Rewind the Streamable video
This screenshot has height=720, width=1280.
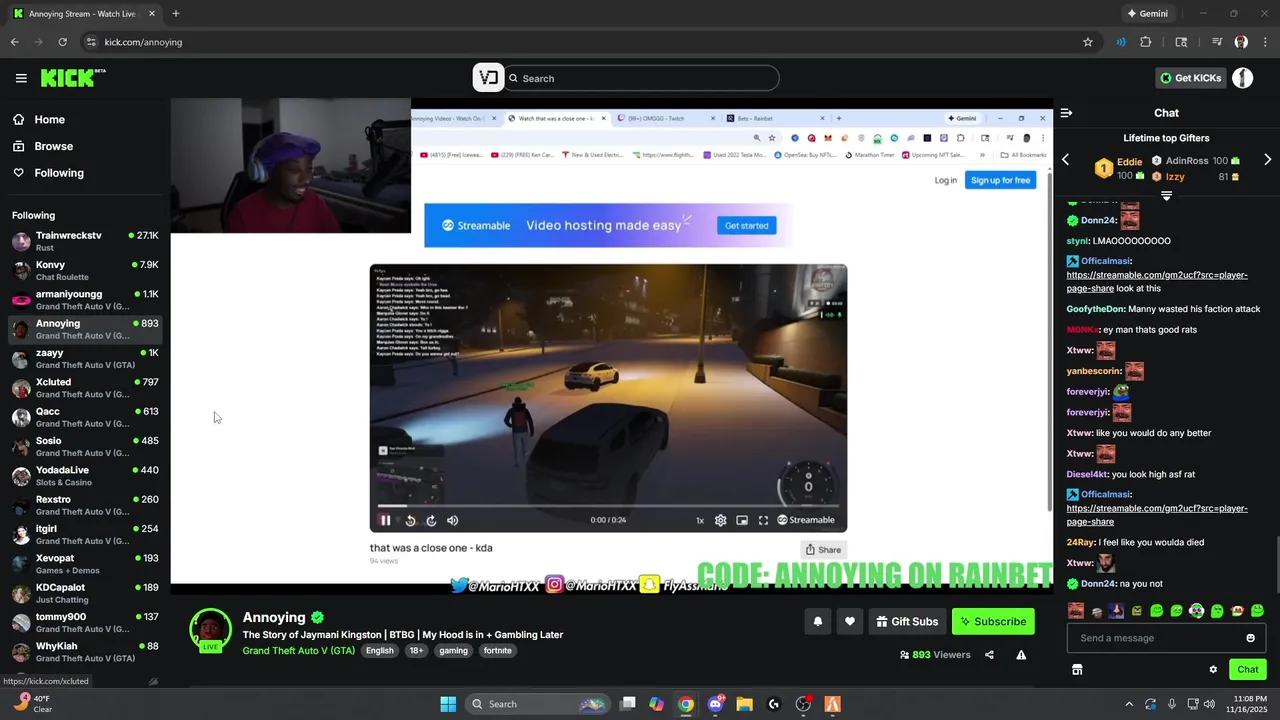point(410,520)
